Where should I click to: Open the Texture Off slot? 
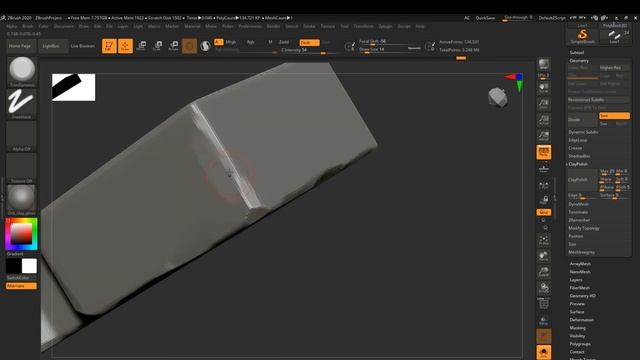[21, 168]
